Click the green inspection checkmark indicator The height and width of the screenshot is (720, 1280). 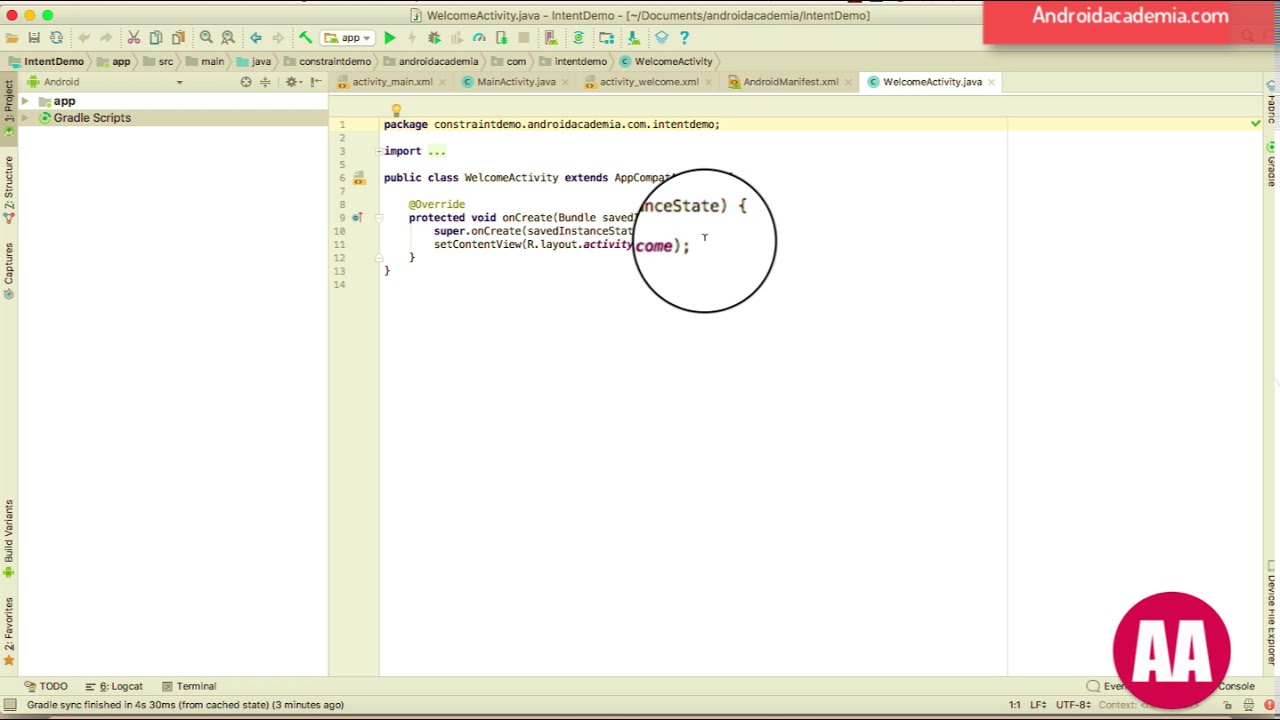(x=1256, y=123)
